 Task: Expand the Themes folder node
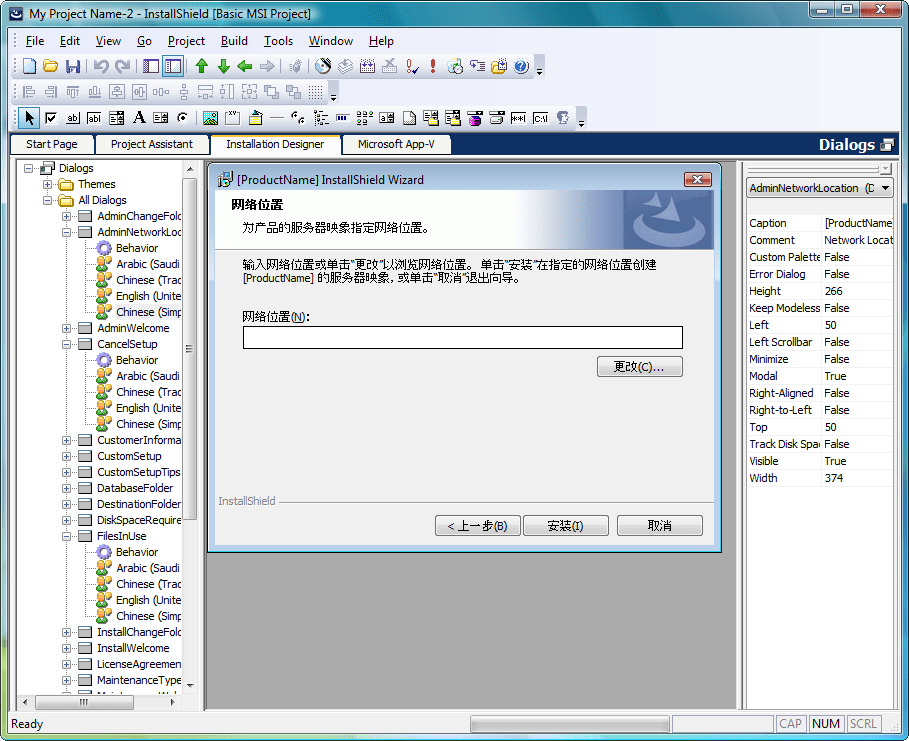47,184
